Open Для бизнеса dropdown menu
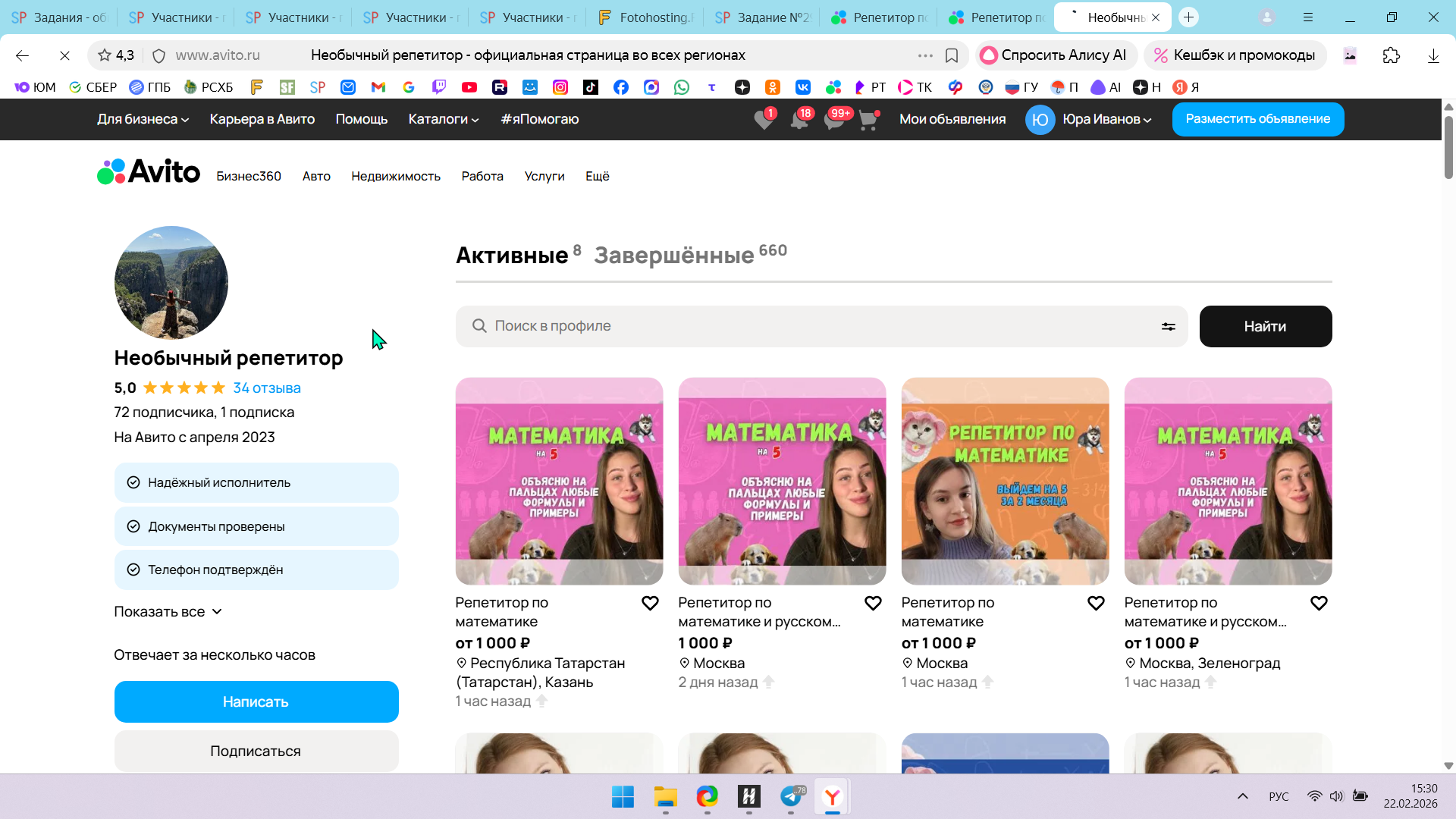This screenshot has width=1456, height=819. 143,120
